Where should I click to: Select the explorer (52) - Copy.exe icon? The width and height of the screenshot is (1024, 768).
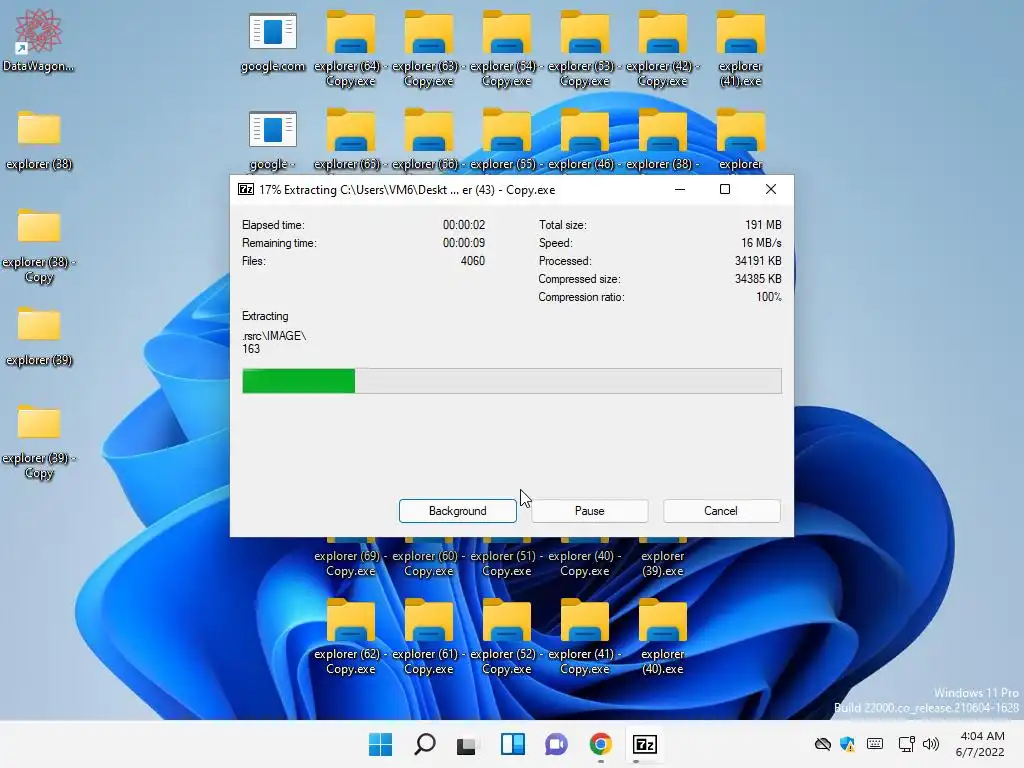(506, 636)
